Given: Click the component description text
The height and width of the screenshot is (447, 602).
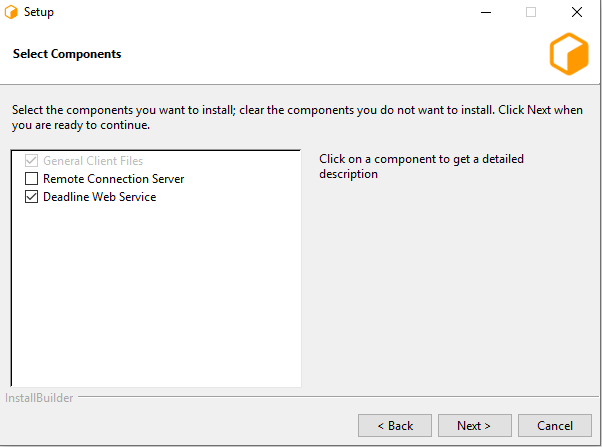Looking at the screenshot, I should coord(421,166).
